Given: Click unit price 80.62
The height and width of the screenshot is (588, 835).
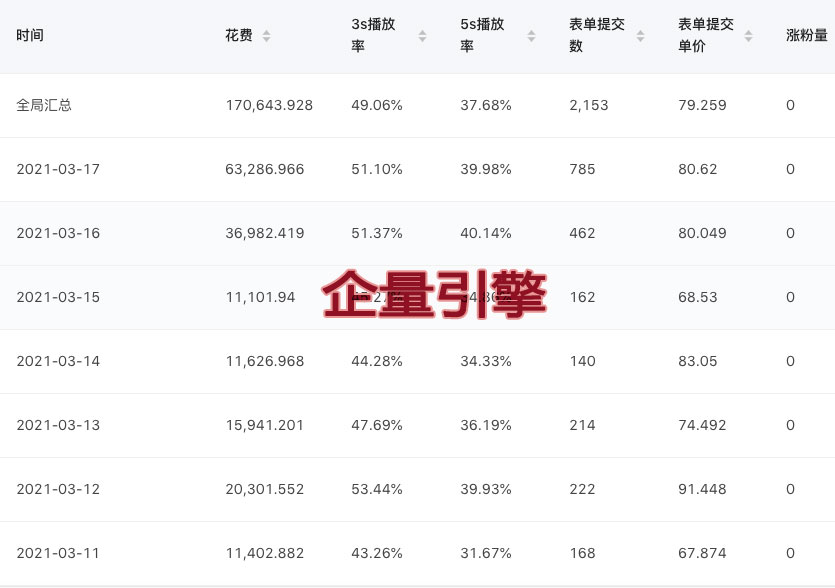Looking at the screenshot, I should pyautogui.click(x=698, y=169).
